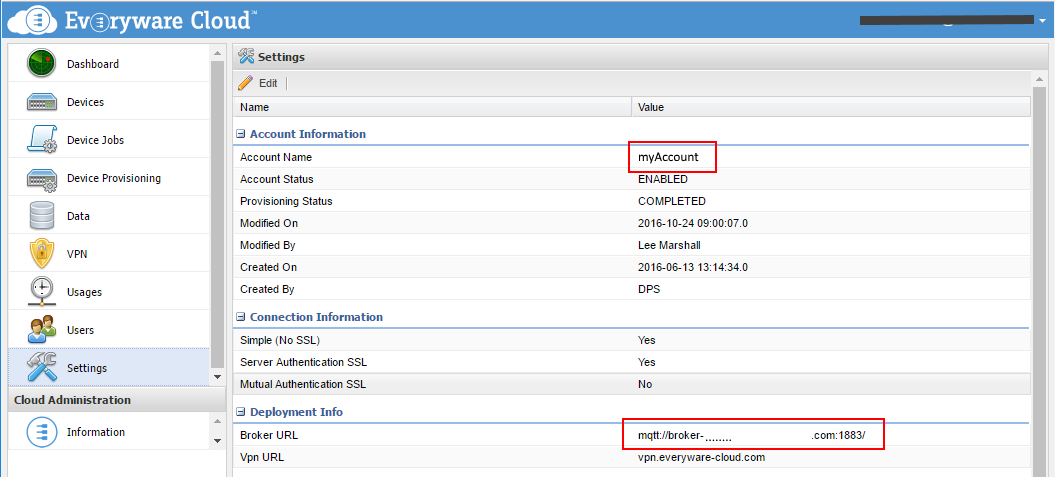
Task: Click the Lee Marshall value
Action: pos(670,245)
